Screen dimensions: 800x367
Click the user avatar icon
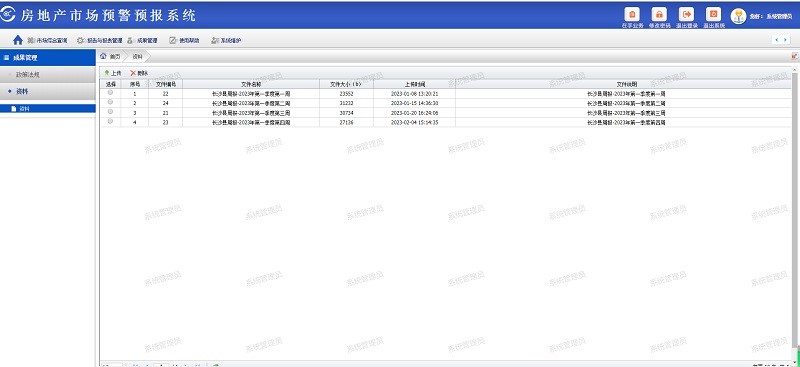tap(738, 16)
